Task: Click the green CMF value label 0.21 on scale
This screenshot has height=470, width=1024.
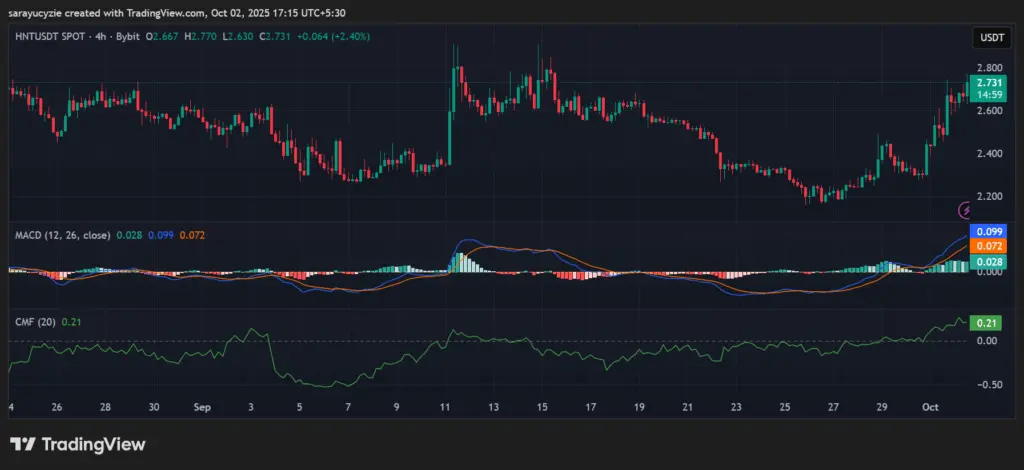Action: click(x=985, y=322)
